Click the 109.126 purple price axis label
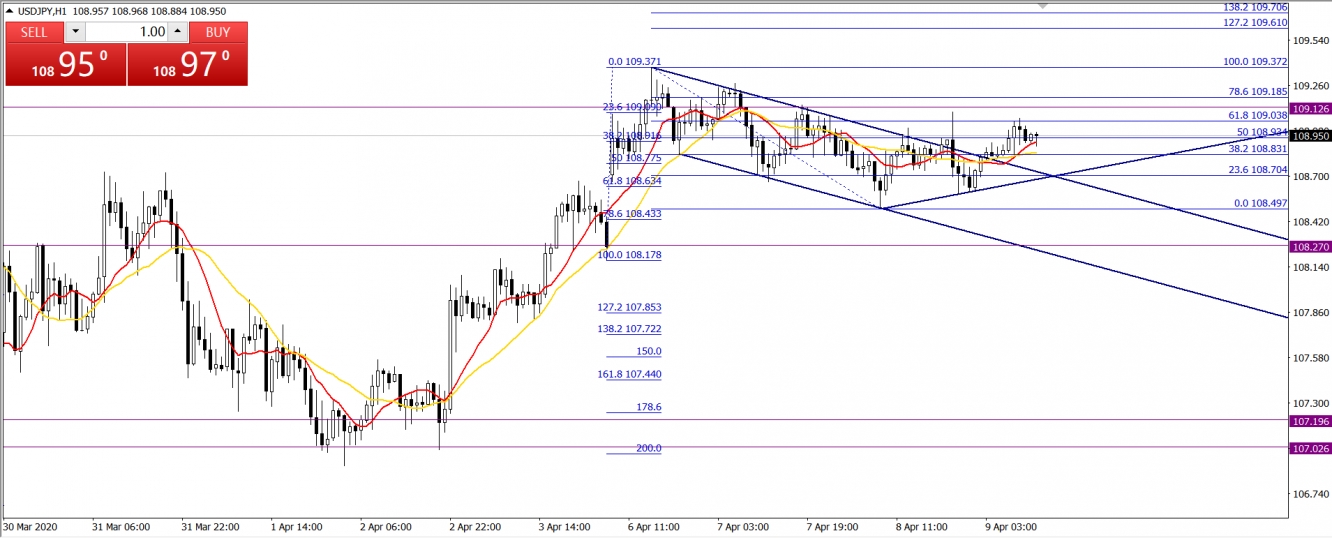The width and height of the screenshot is (1332, 538). coord(1310,108)
